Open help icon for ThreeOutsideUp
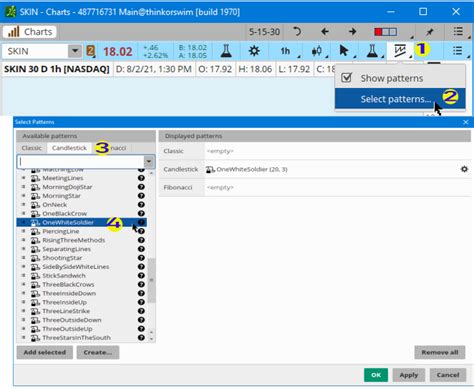 coord(141,329)
